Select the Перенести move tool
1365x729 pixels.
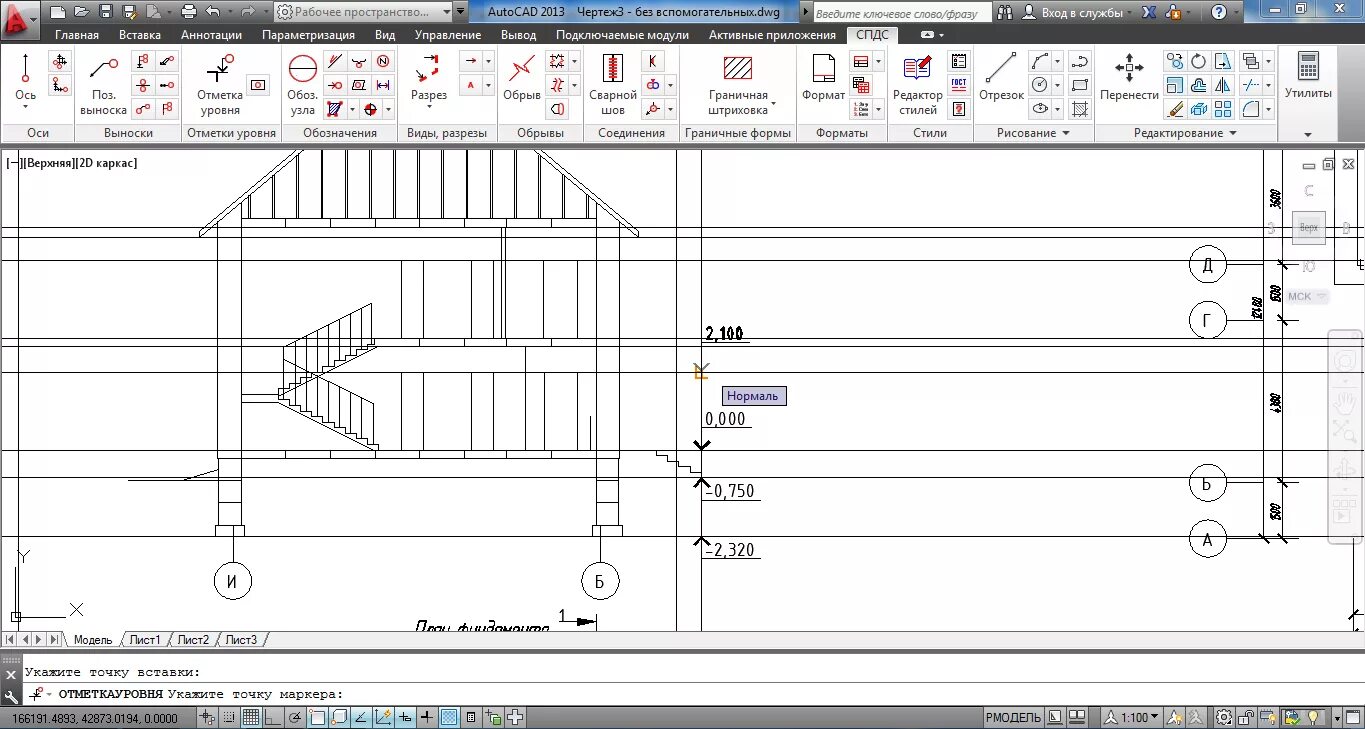pos(1129,78)
